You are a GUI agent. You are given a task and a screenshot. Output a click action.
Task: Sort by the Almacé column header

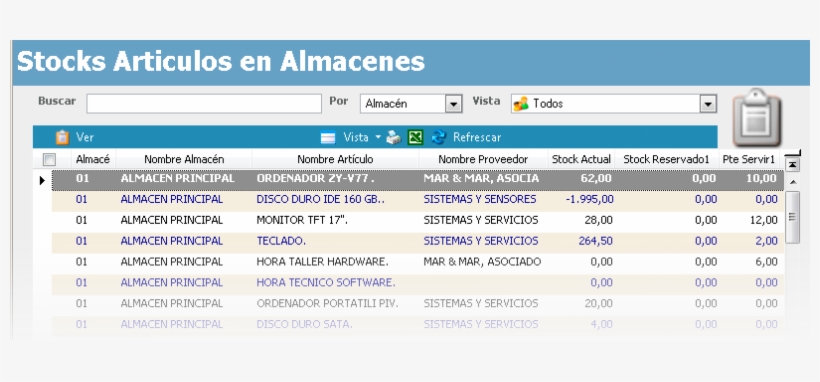pos(93,159)
